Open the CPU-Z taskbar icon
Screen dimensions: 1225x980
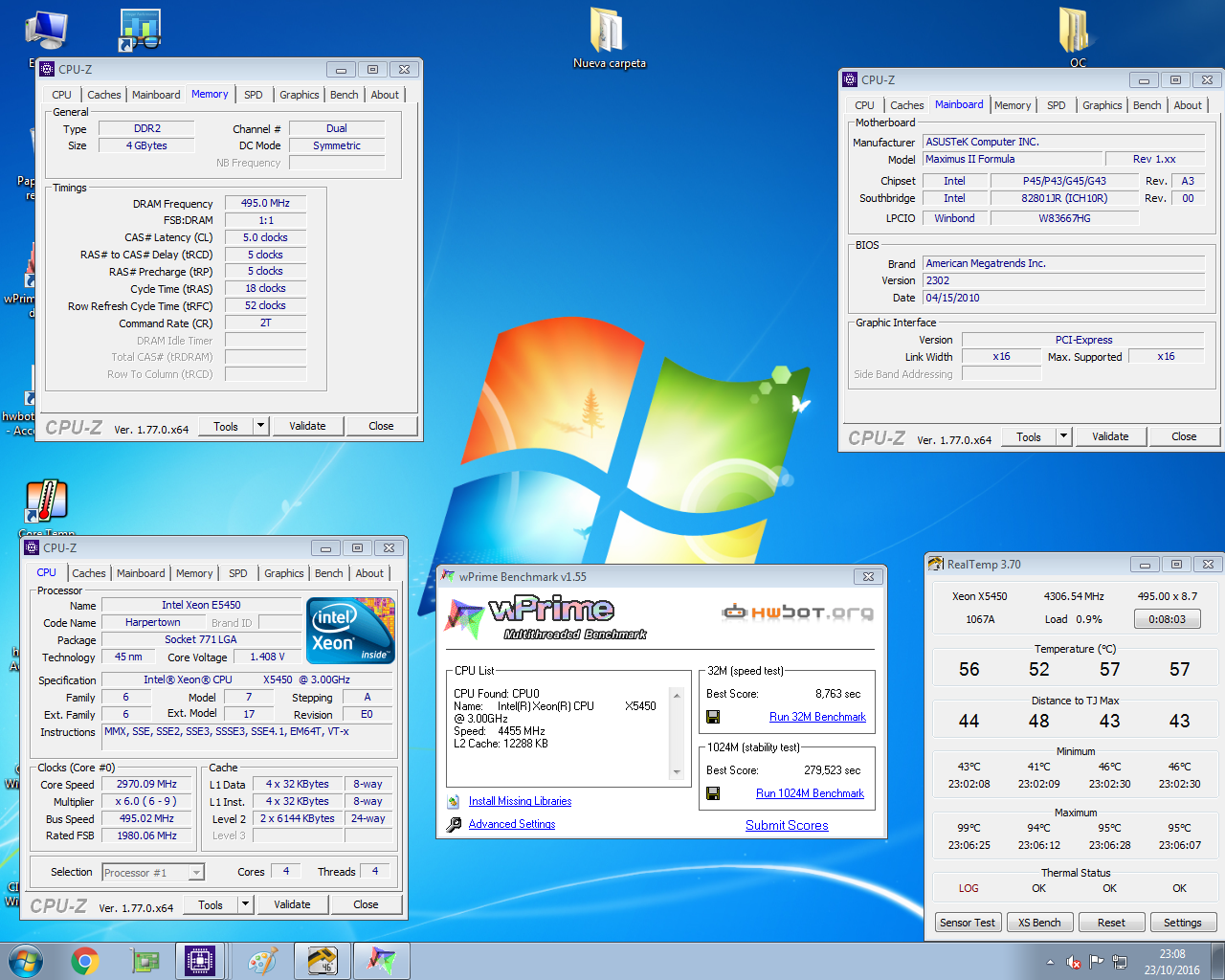click(x=200, y=961)
